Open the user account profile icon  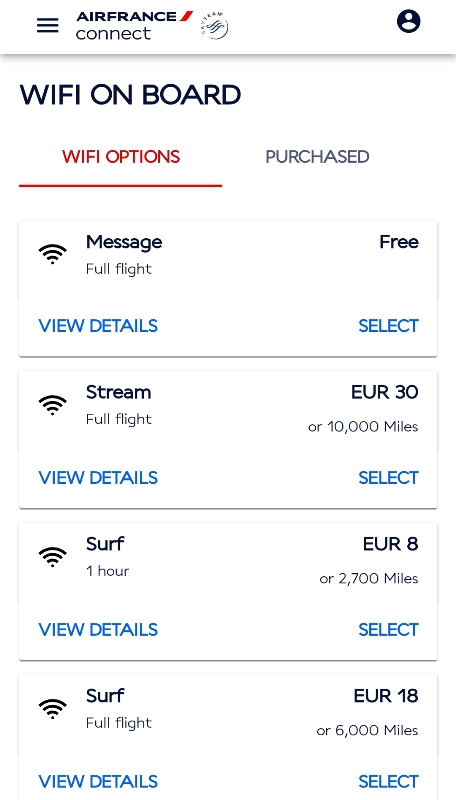[x=409, y=21]
